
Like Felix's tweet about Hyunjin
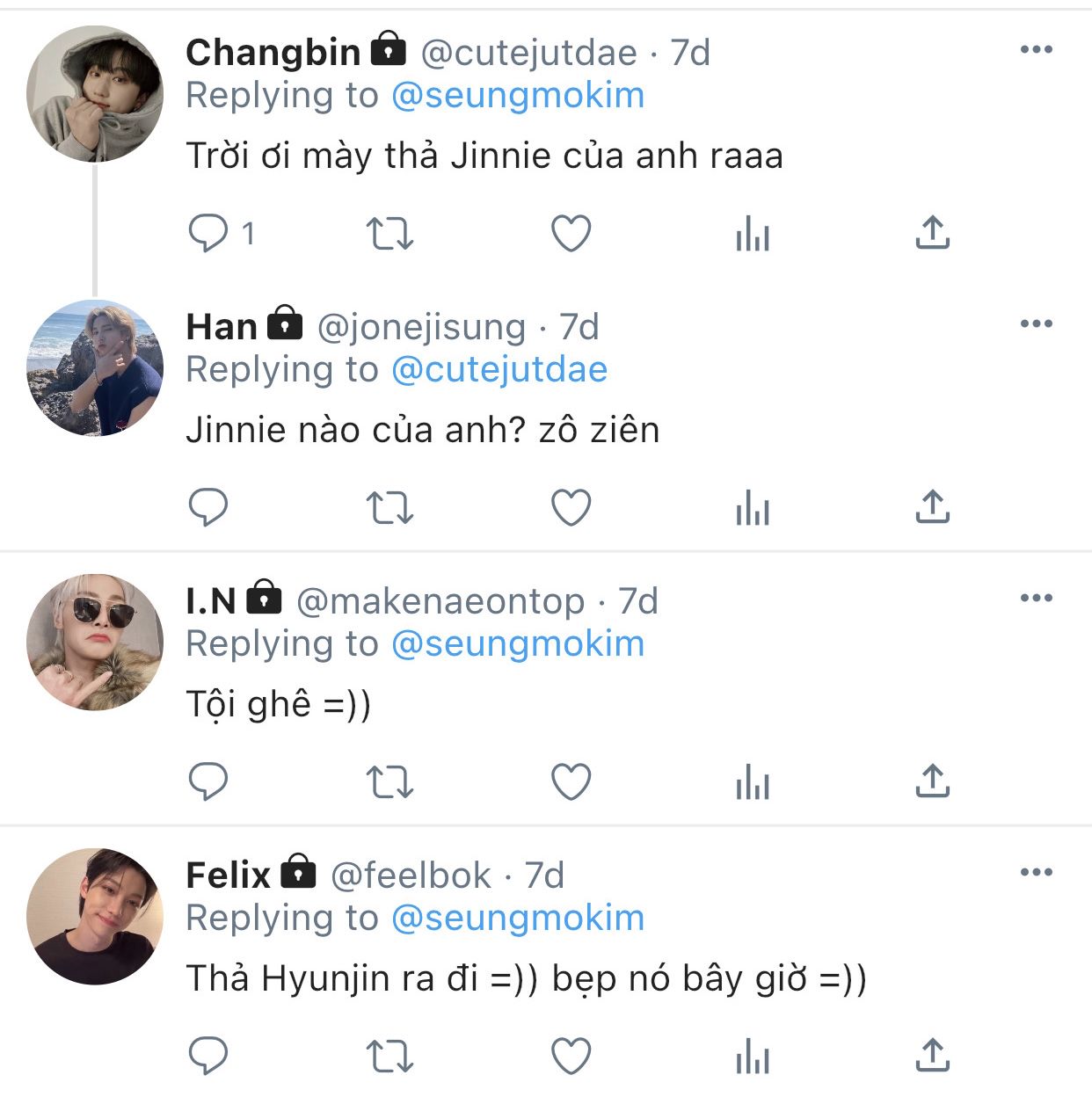[571, 1057]
